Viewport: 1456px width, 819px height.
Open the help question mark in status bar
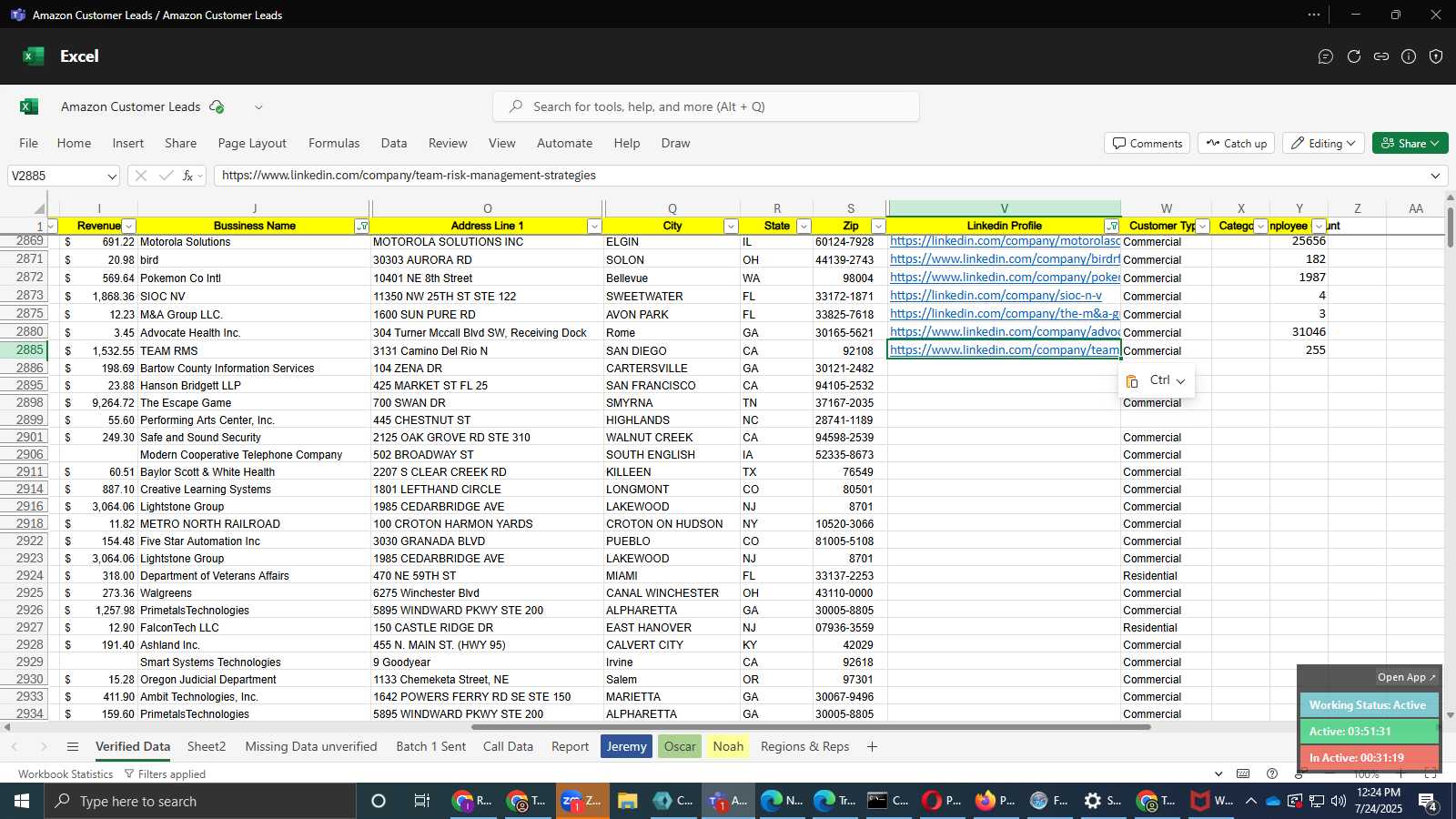(1272, 774)
